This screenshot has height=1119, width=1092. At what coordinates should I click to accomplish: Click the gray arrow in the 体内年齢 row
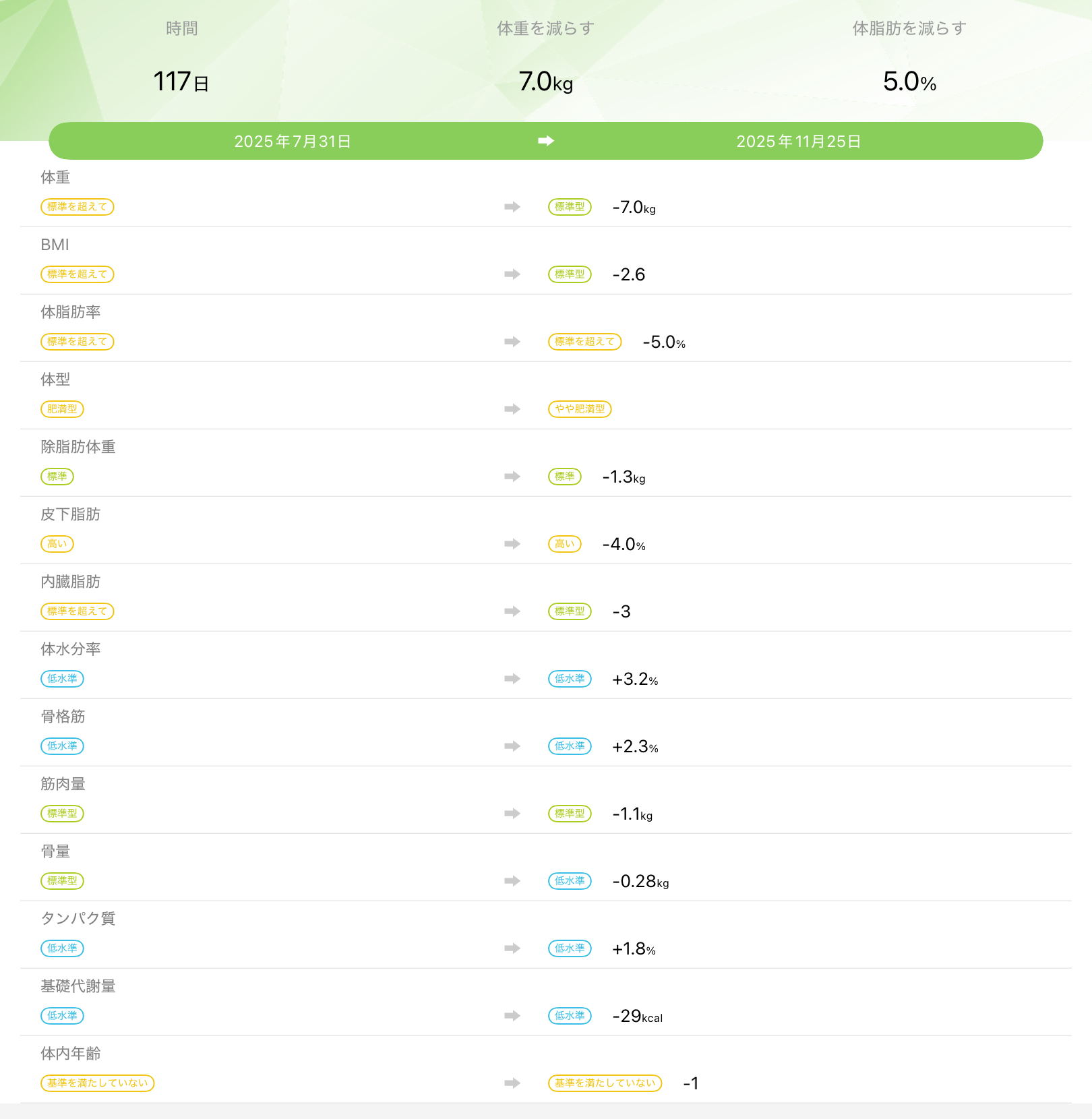pyautogui.click(x=512, y=1083)
